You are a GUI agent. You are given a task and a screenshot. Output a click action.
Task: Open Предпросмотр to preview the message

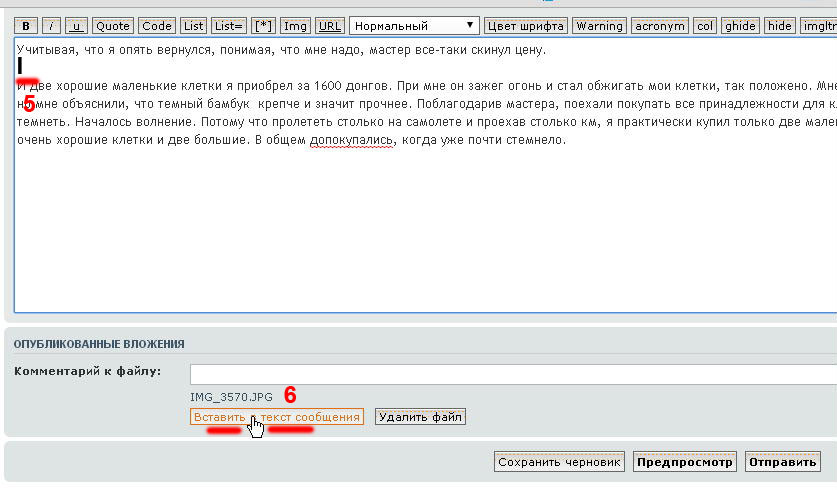point(685,462)
